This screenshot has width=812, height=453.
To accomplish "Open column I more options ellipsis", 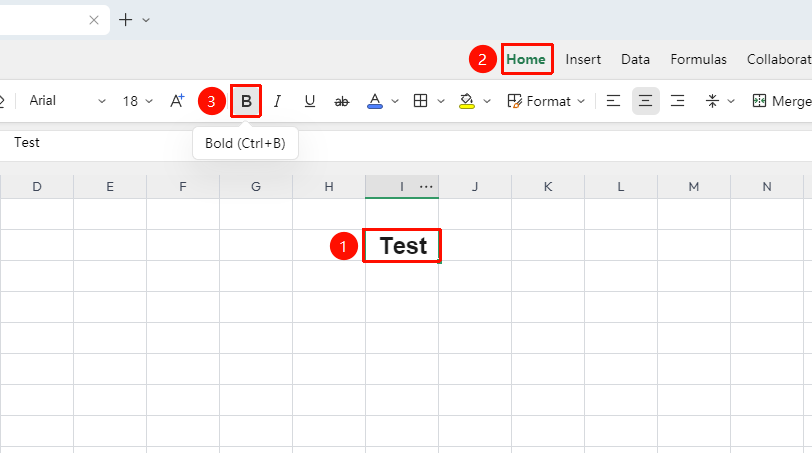I will tap(426, 187).
